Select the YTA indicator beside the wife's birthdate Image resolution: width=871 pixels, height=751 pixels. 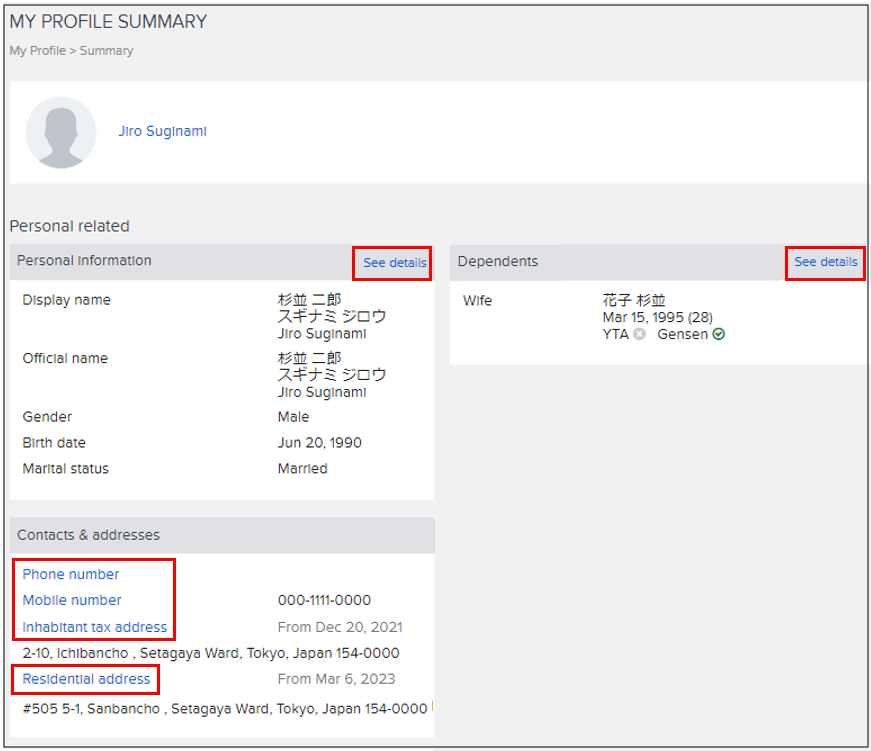(x=639, y=334)
